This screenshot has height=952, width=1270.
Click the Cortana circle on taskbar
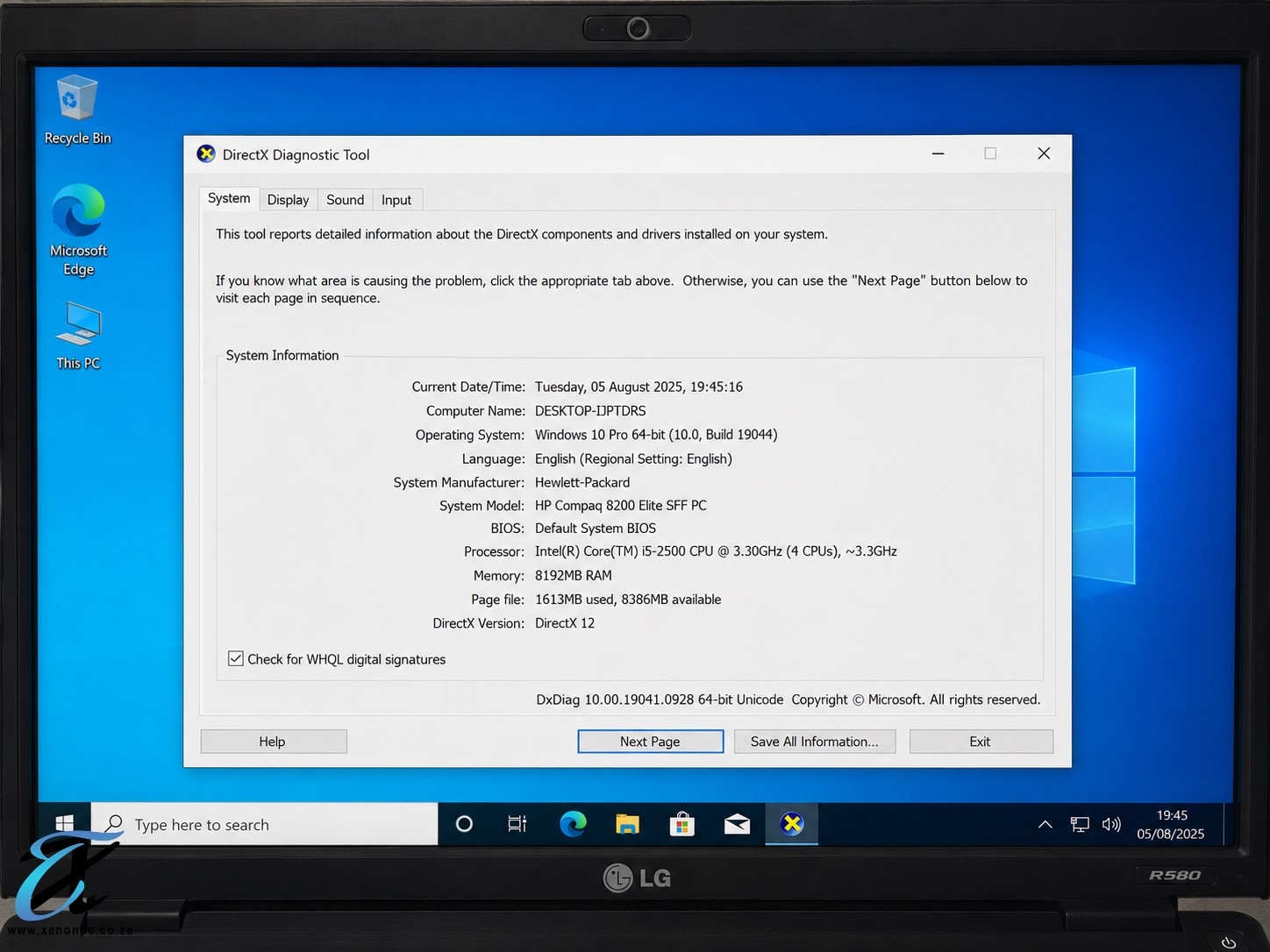[464, 824]
